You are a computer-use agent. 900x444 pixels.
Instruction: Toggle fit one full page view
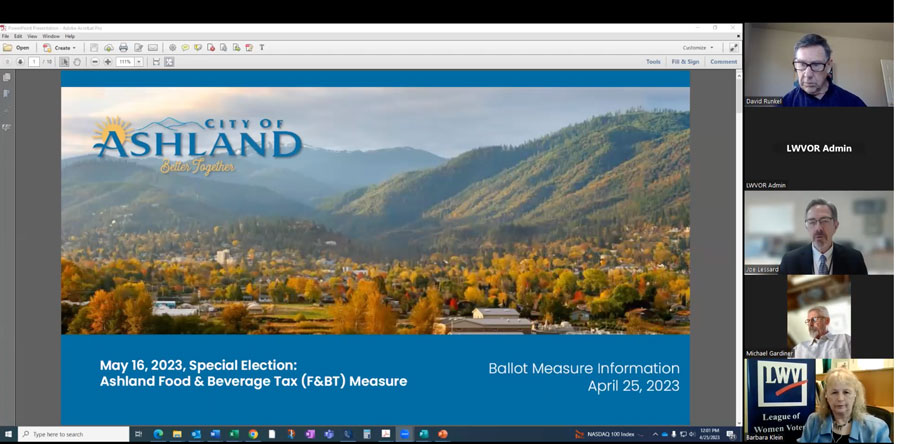tap(169, 61)
